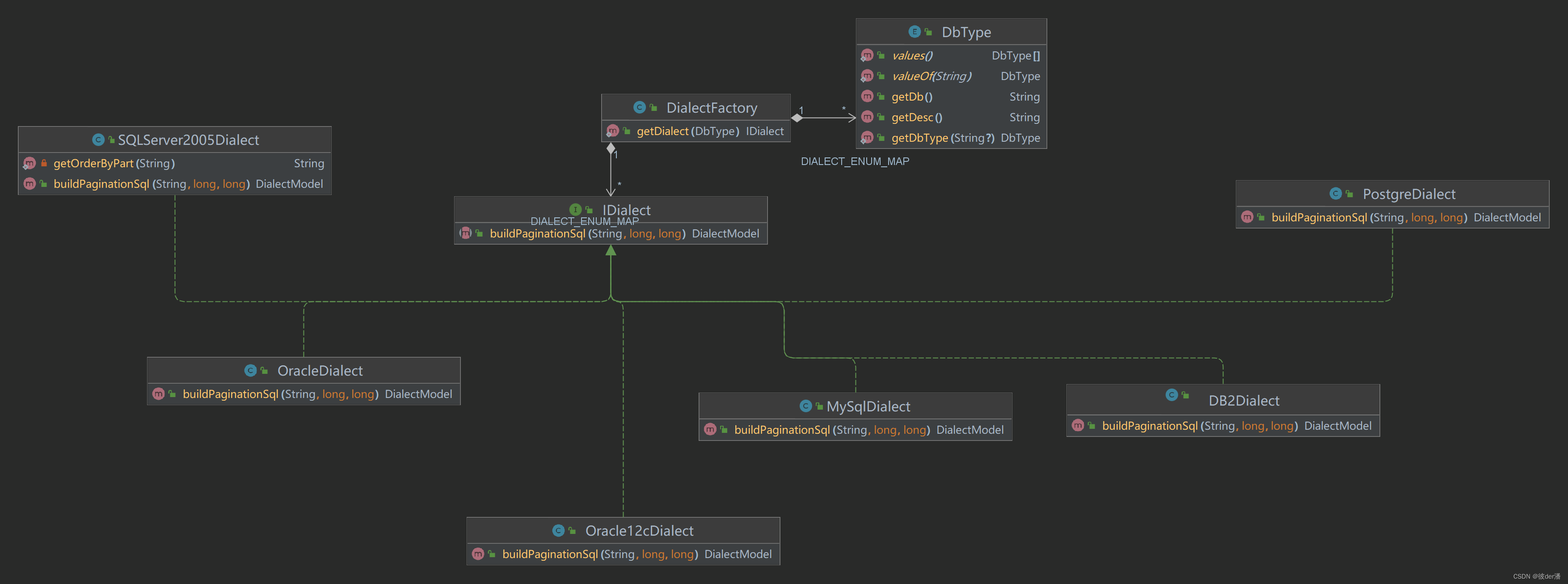The width and height of the screenshot is (1568, 584).
Task: Click the diamond connector to DbType
Action: pos(797,118)
